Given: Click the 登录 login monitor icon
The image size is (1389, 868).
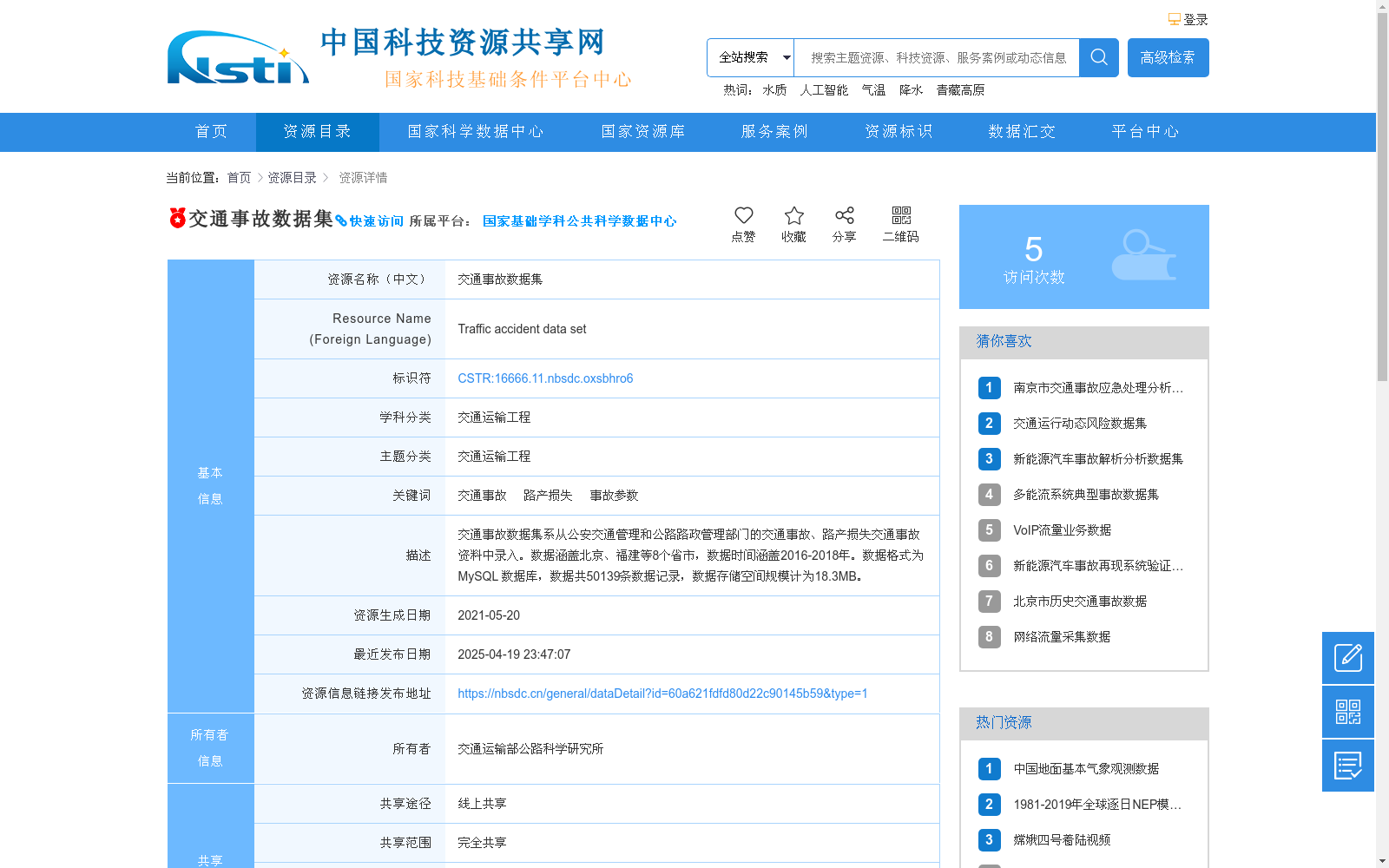Looking at the screenshot, I should 1174,19.
